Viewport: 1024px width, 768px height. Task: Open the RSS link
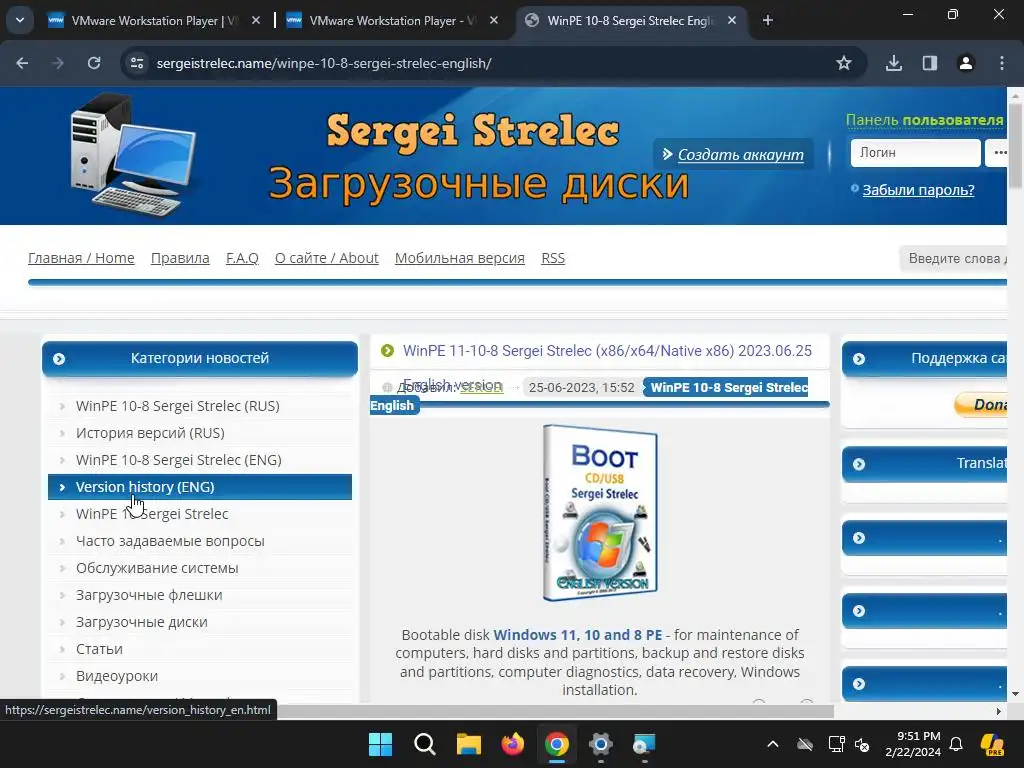click(x=553, y=258)
